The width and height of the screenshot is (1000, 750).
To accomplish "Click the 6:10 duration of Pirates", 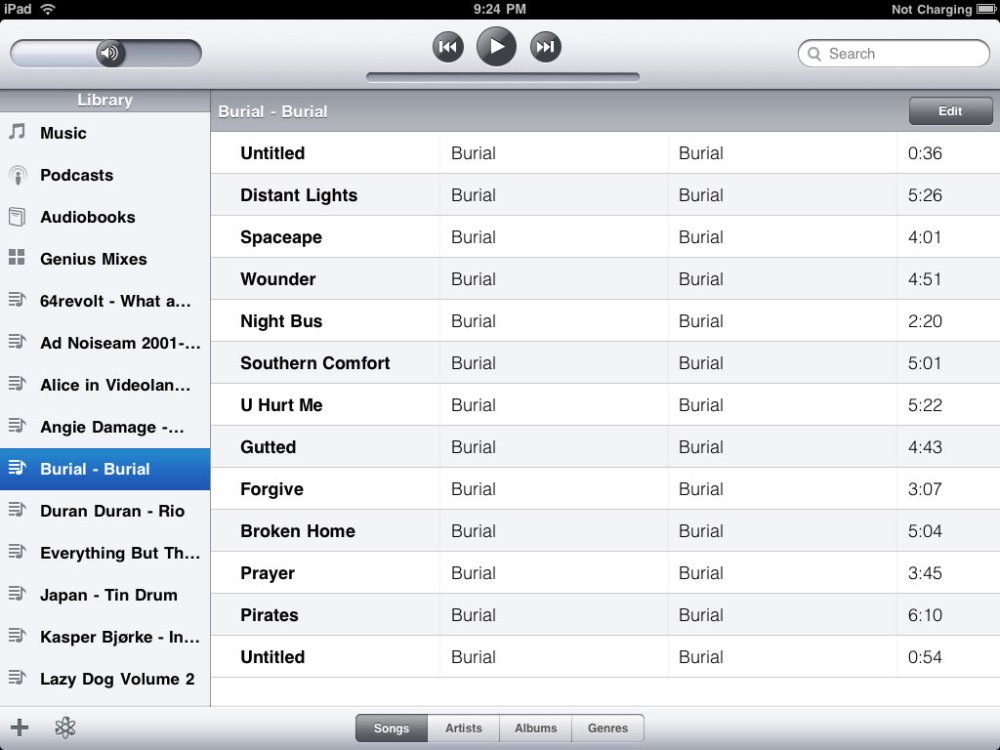I will coord(925,615).
